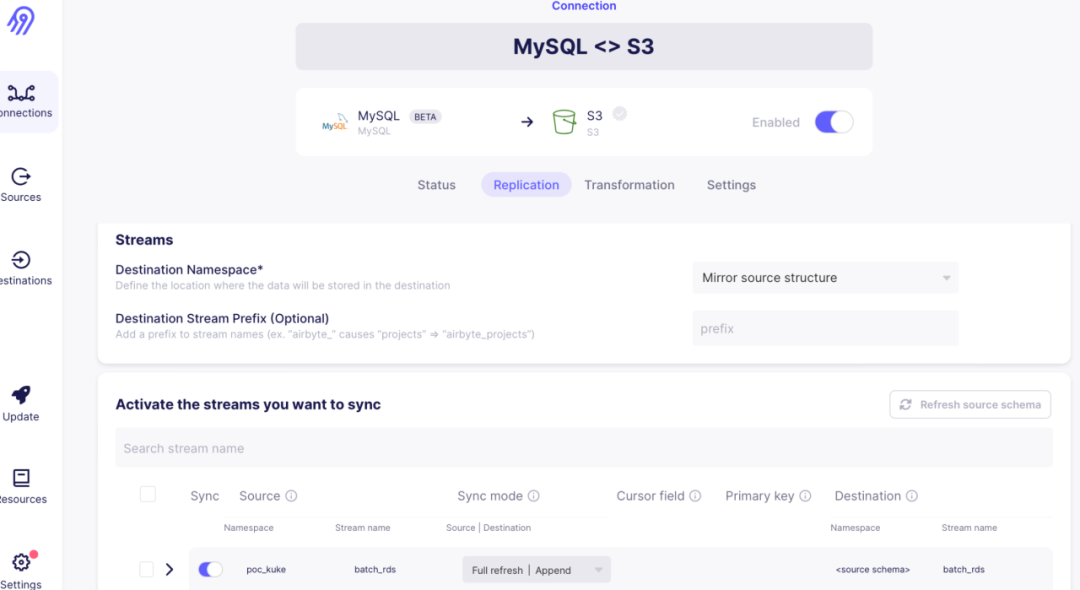Click the source batch_rds stream name
This screenshot has width=1080, height=590.
(375, 569)
